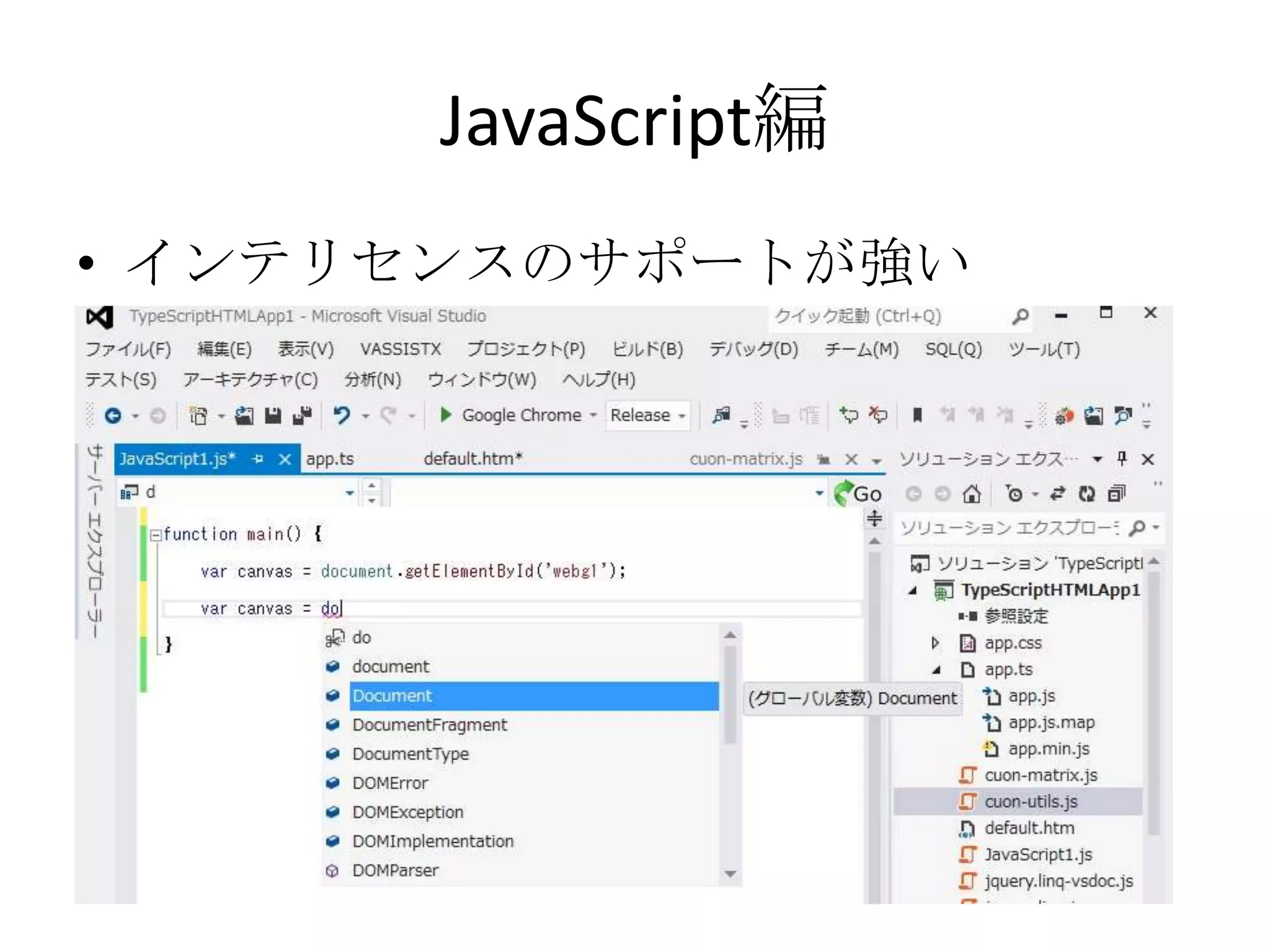Image resolution: width=1270 pixels, height=952 pixels.
Task: Toggle auto-hide pin of Solution Explorer
Action: coord(1122,459)
